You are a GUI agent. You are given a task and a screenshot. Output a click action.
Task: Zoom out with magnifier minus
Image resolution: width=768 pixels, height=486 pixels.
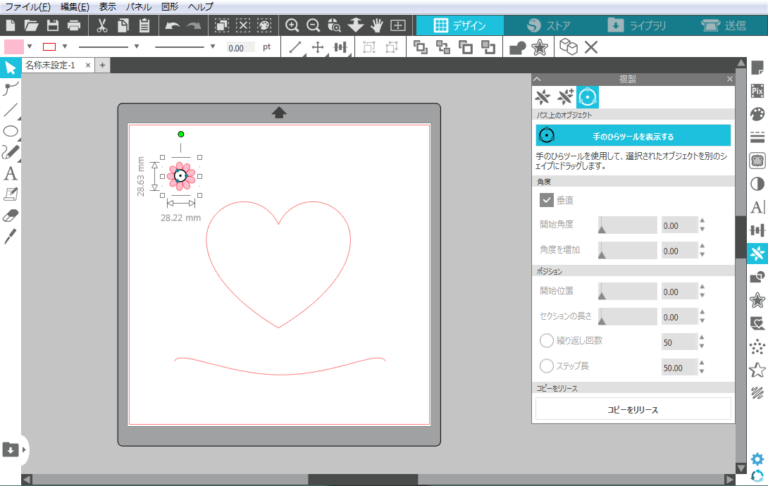(x=313, y=25)
